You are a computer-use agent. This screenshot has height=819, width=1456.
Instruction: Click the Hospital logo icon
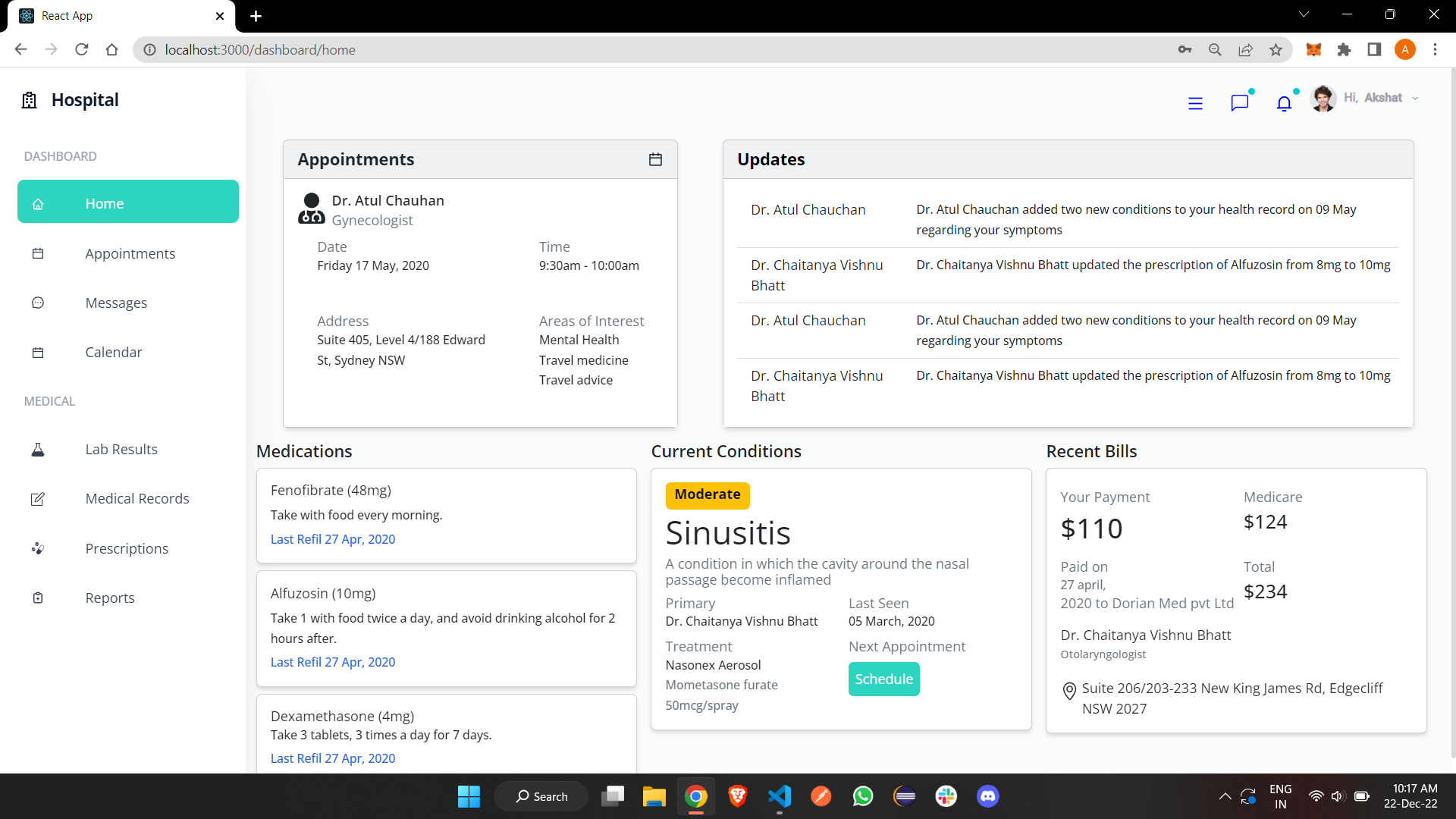(28, 99)
